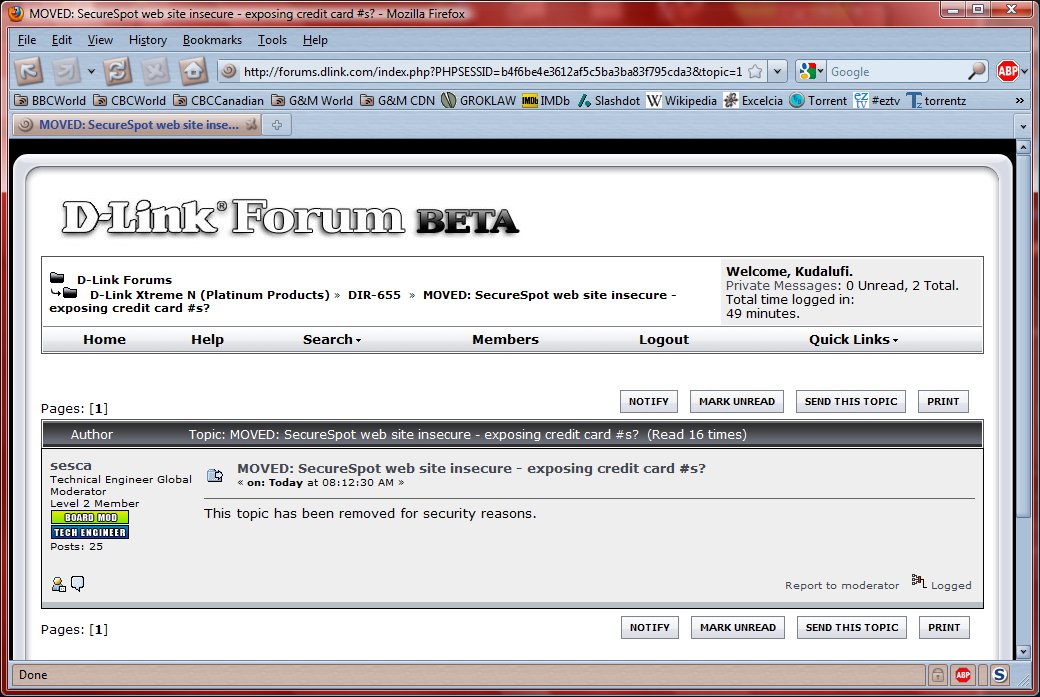The height and width of the screenshot is (697, 1040).
Task: Open the DIR-655 breadcrumb link
Action: tap(374, 295)
